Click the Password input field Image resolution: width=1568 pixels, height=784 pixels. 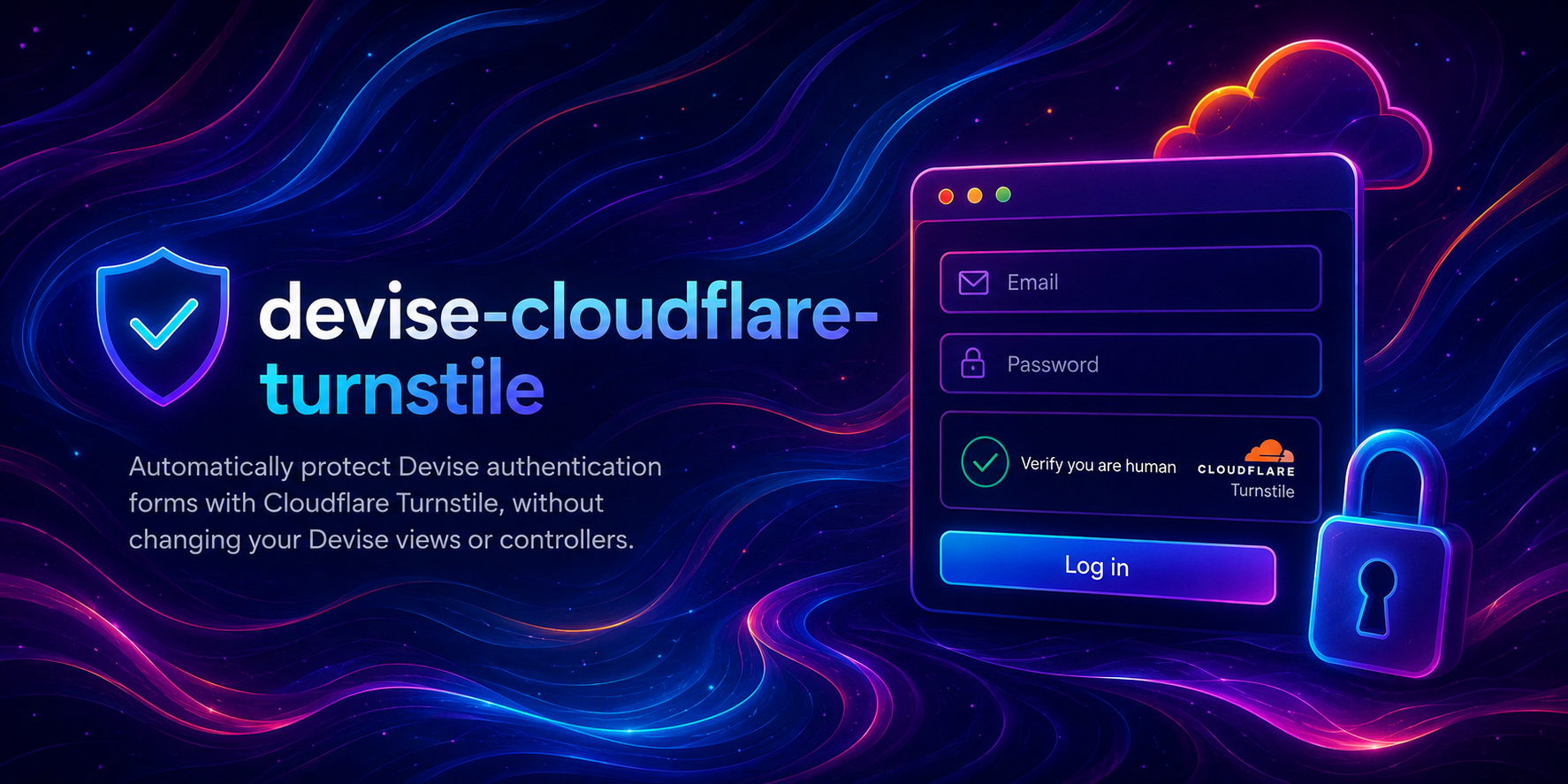tap(1130, 364)
